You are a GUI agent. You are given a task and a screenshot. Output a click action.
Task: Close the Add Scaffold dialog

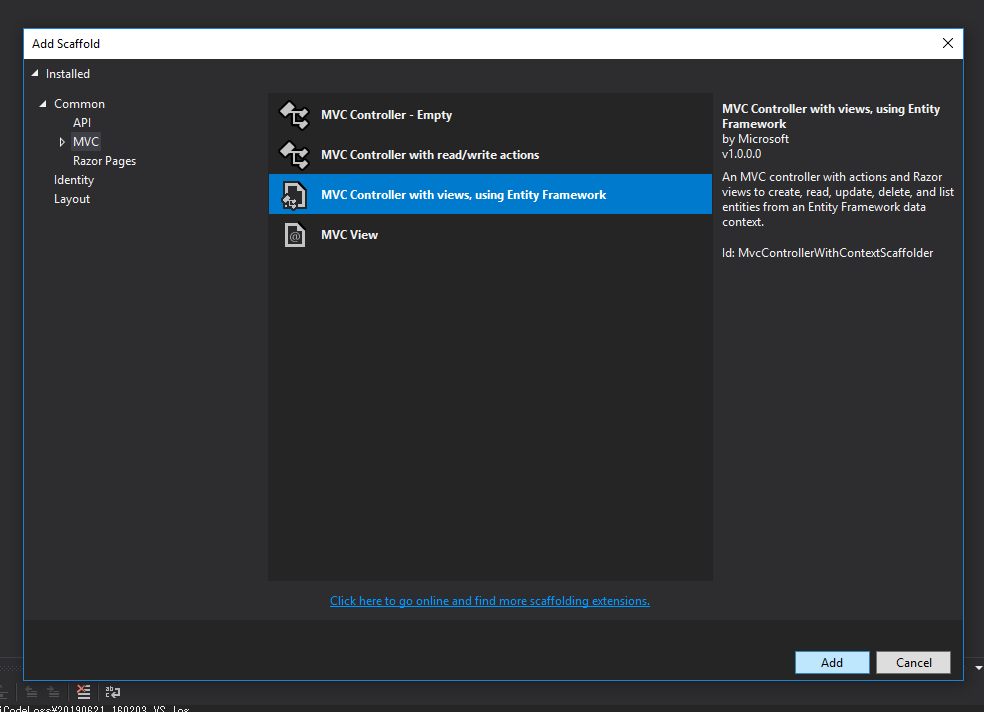coord(948,43)
